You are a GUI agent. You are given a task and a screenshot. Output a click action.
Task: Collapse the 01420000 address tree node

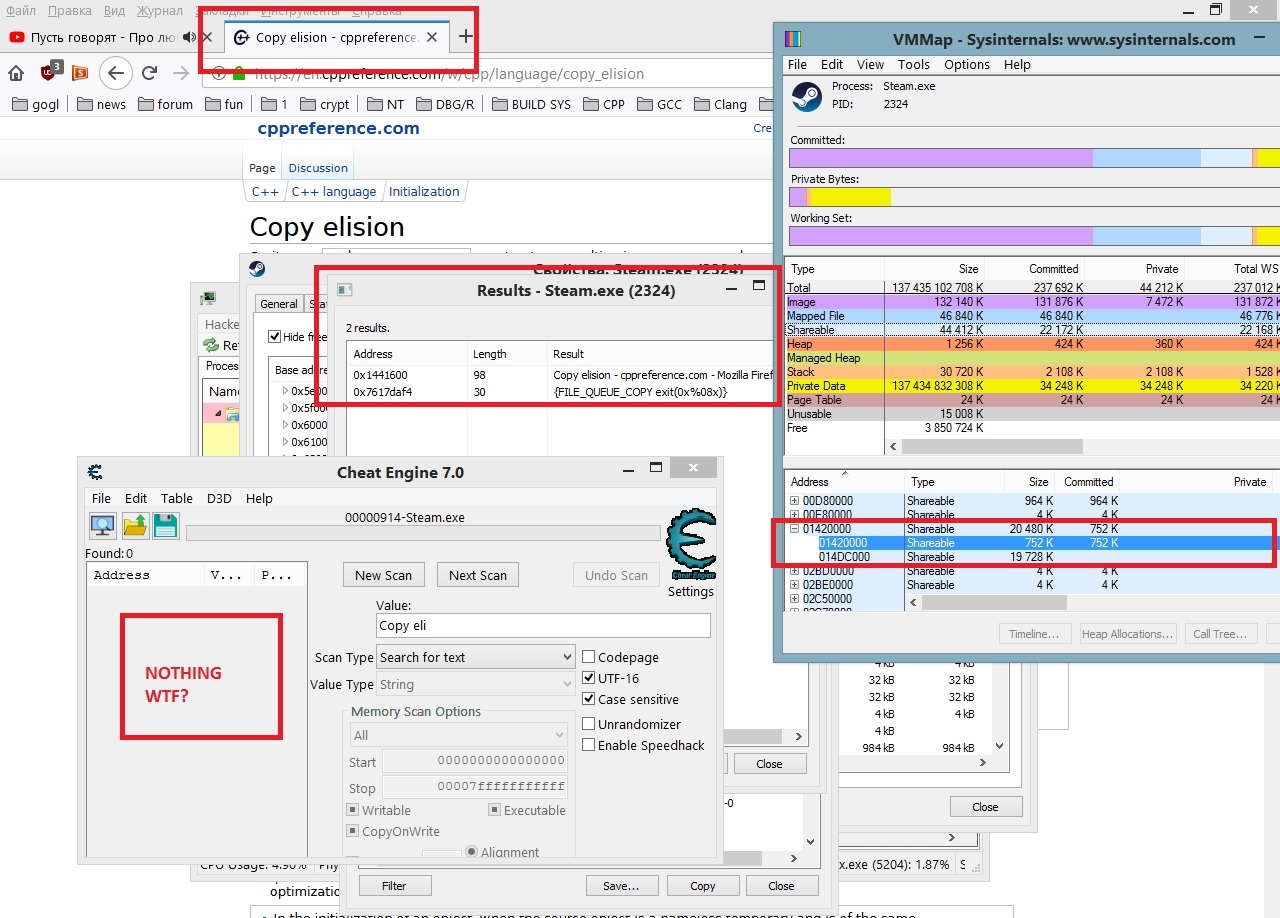click(795, 529)
